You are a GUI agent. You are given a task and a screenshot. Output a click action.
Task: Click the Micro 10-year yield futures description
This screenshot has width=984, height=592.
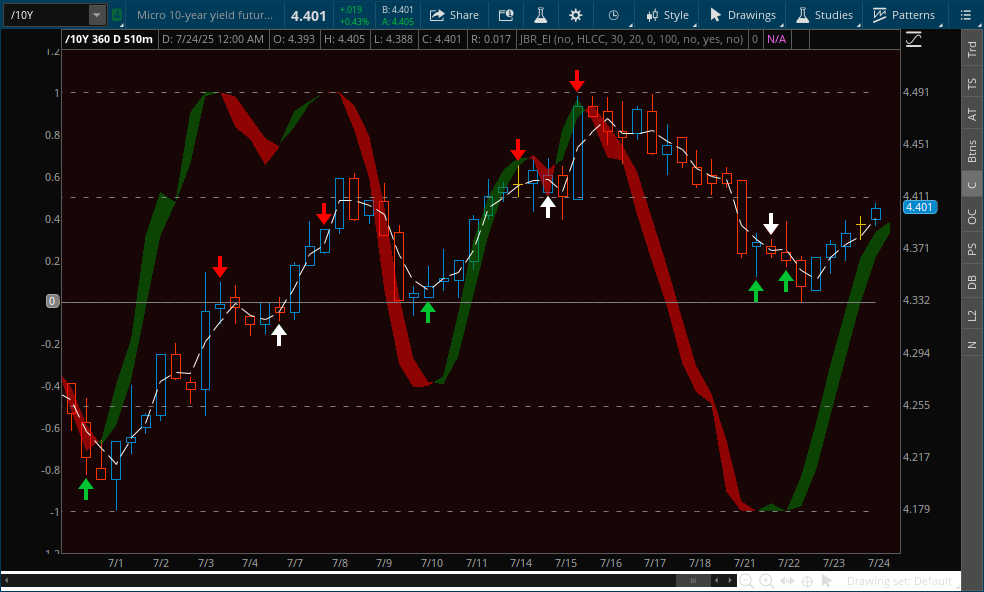pyautogui.click(x=205, y=15)
